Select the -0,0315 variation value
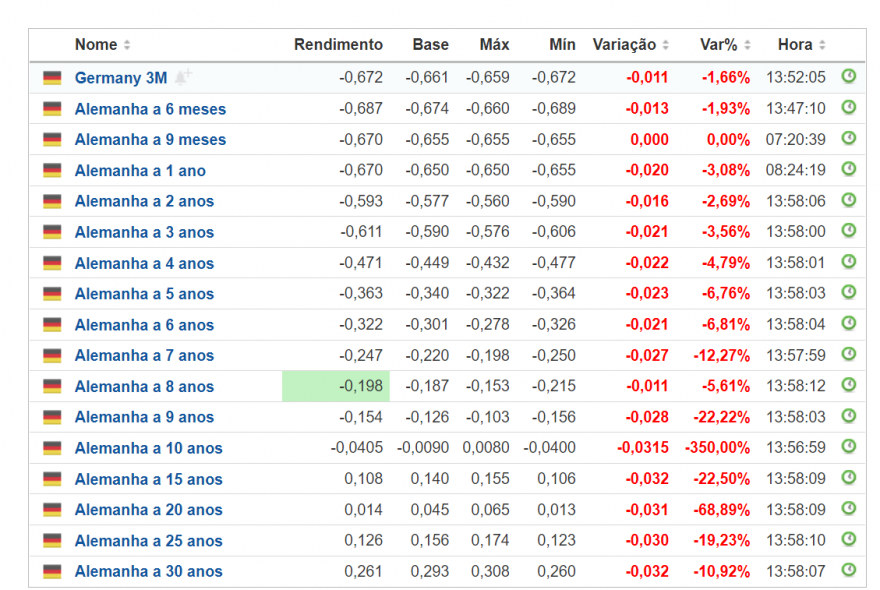Image resolution: width=880 pixels, height=590 pixels. click(643, 448)
